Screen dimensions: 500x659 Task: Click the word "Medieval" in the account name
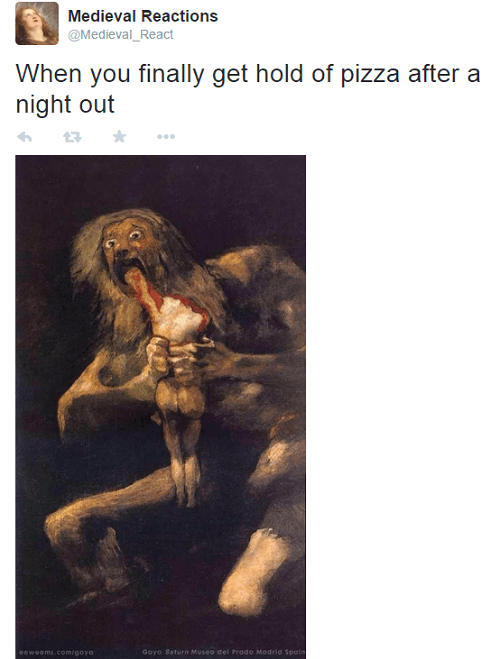pyautogui.click(x=102, y=16)
